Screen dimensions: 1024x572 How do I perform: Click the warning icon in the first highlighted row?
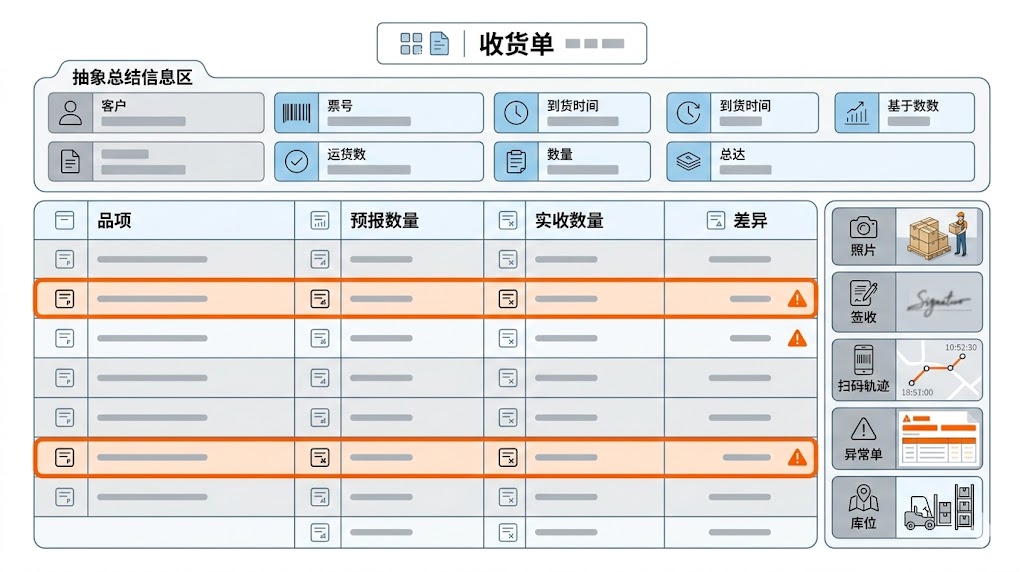click(x=797, y=298)
